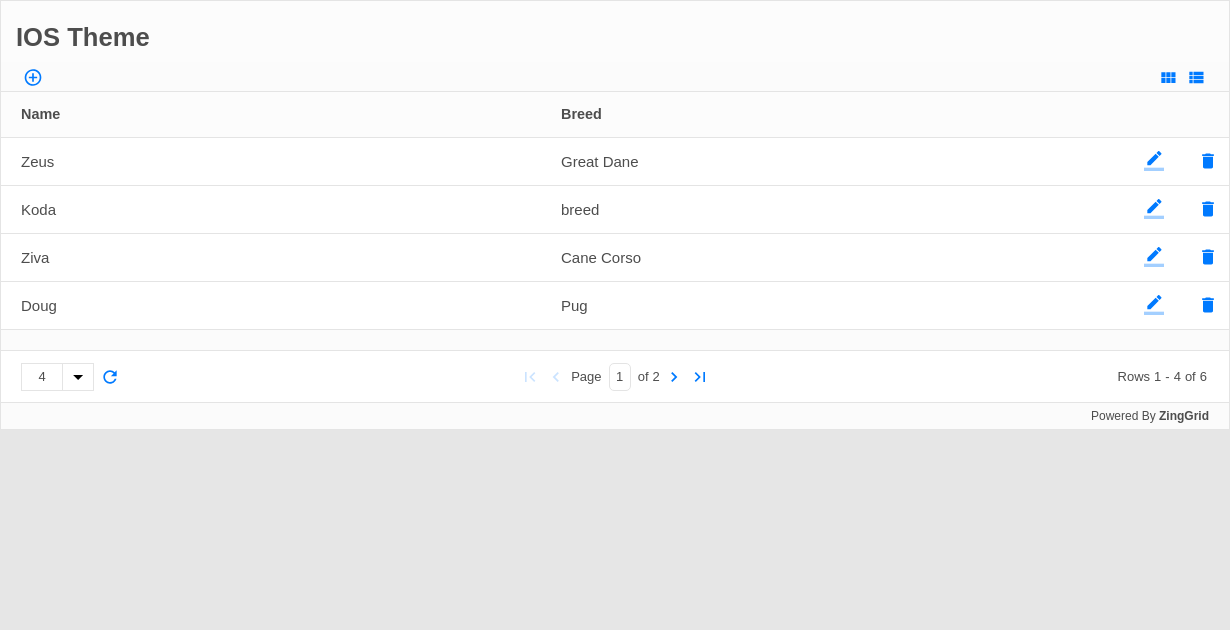
Task: Go to the next page
Action: point(674,377)
